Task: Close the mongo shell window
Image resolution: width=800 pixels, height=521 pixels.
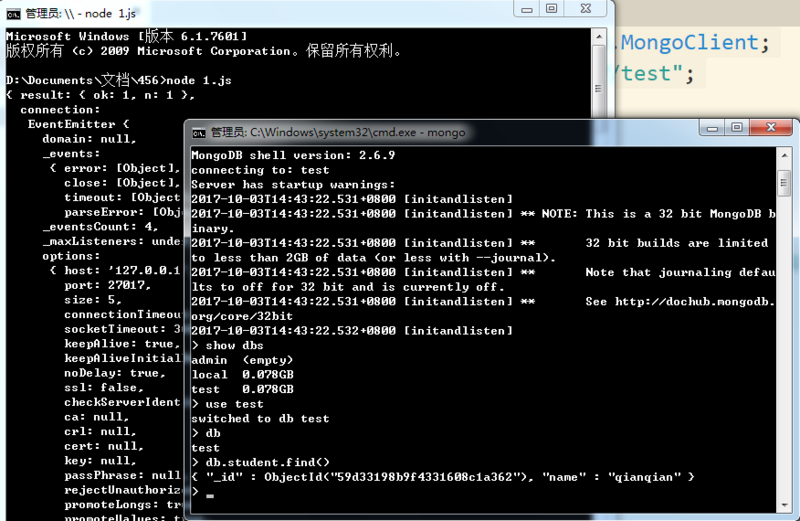Action: click(771, 128)
